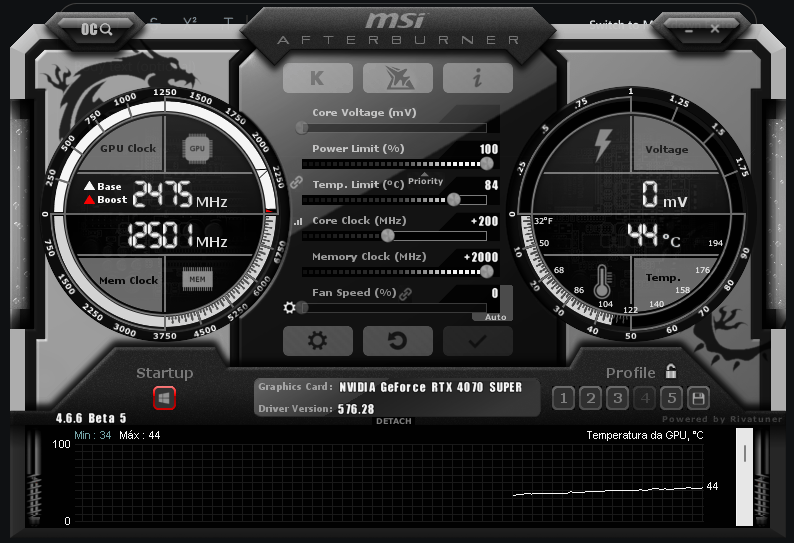This screenshot has width=794, height=543.
Task: Click the DETACH monitoring label
Action: (393, 421)
